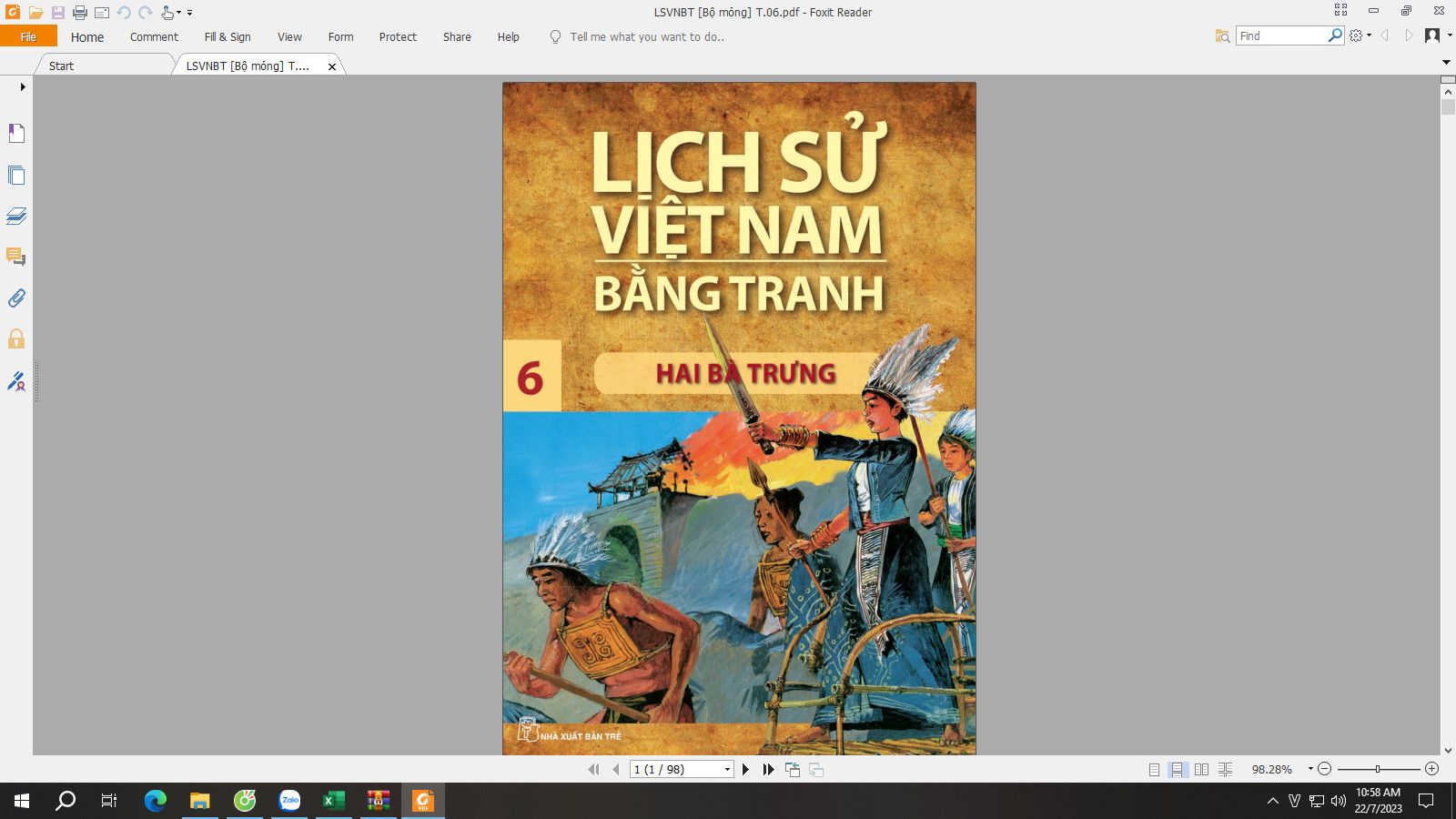Open the Security lock panel

point(16,339)
